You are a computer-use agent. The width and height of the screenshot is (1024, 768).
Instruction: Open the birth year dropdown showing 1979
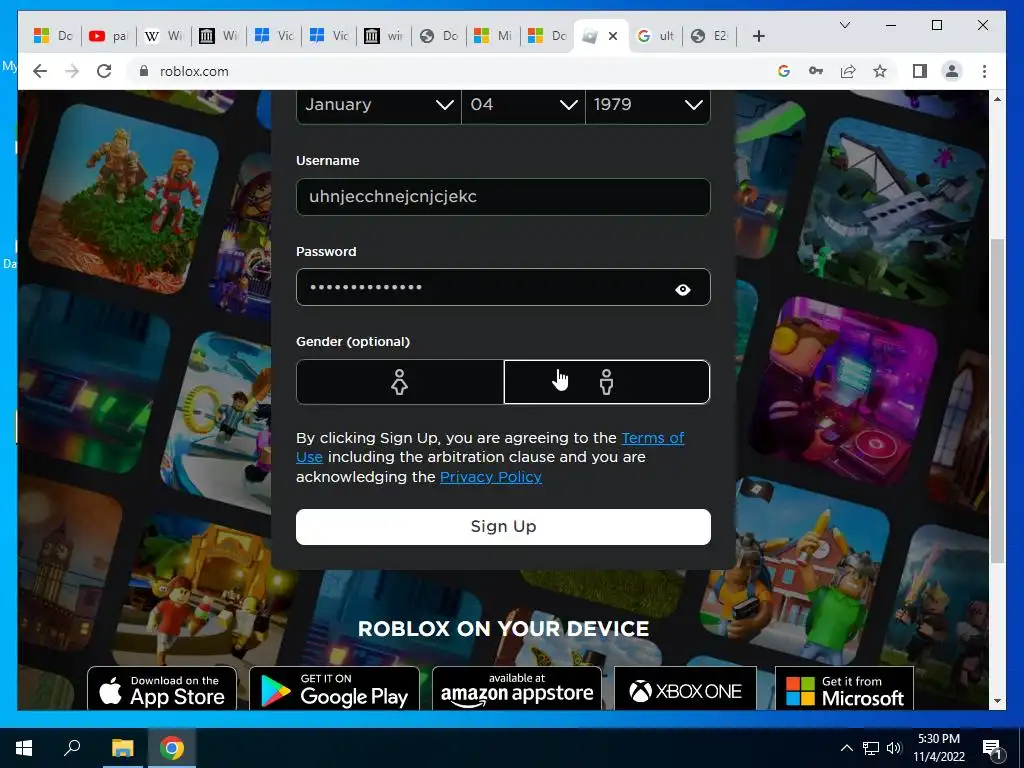tap(648, 105)
